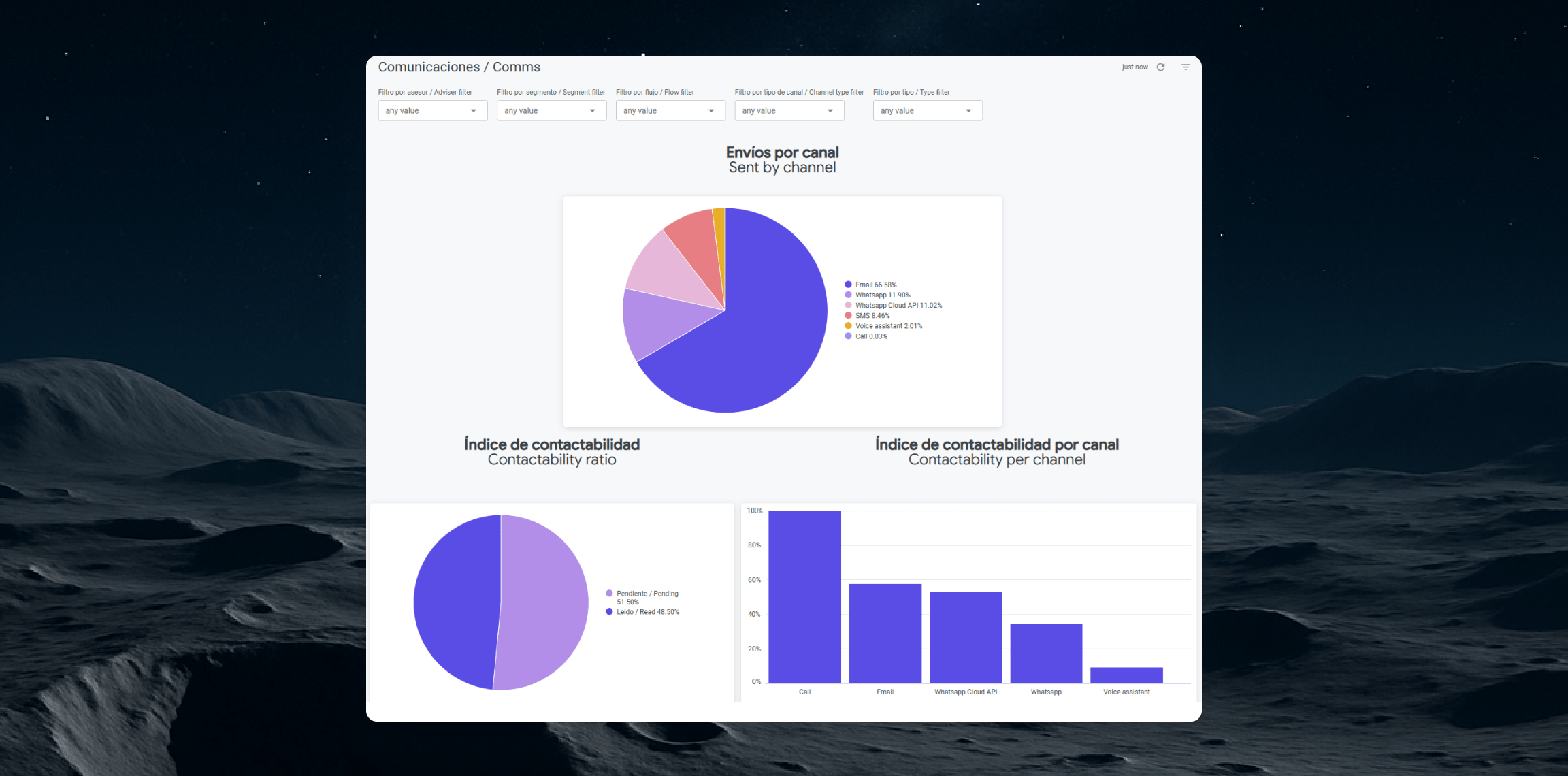Toggle Call legend entry
The height and width of the screenshot is (776, 1568).
pos(870,336)
